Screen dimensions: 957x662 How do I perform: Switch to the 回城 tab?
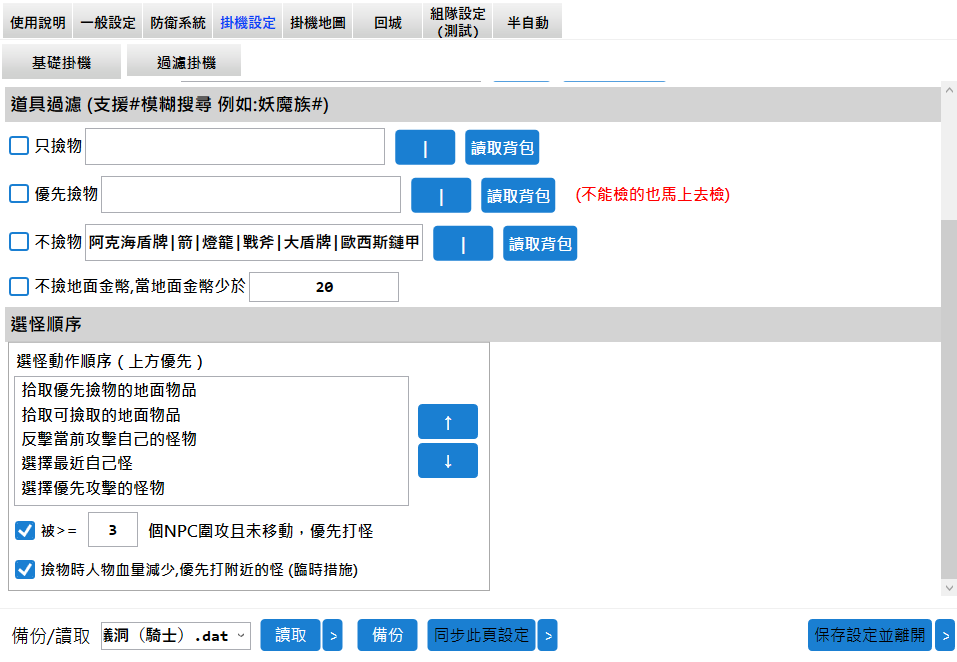tap(388, 23)
